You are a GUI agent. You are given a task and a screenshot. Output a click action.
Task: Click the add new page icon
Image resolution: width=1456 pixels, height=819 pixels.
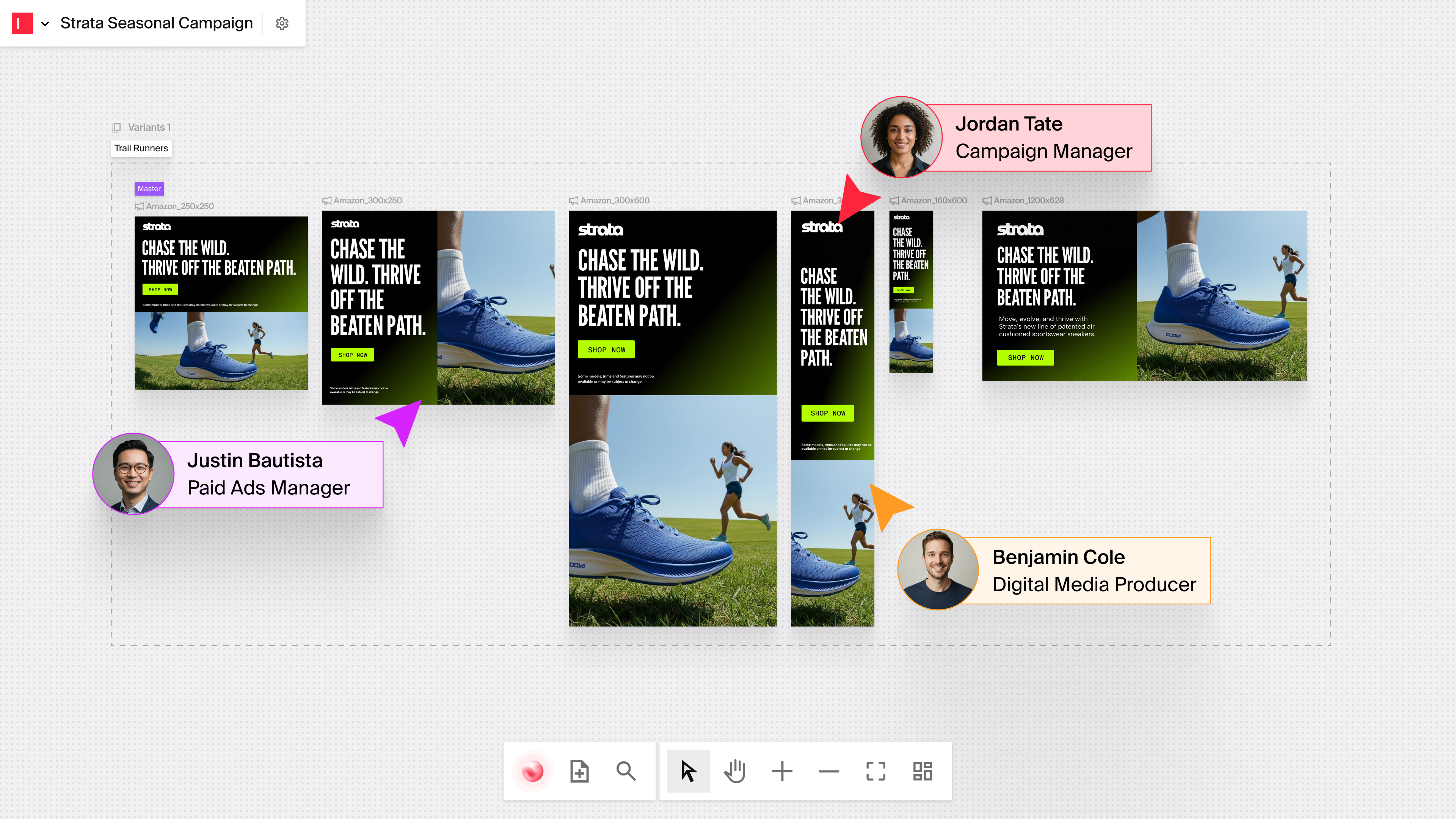click(x=579, y=771)
